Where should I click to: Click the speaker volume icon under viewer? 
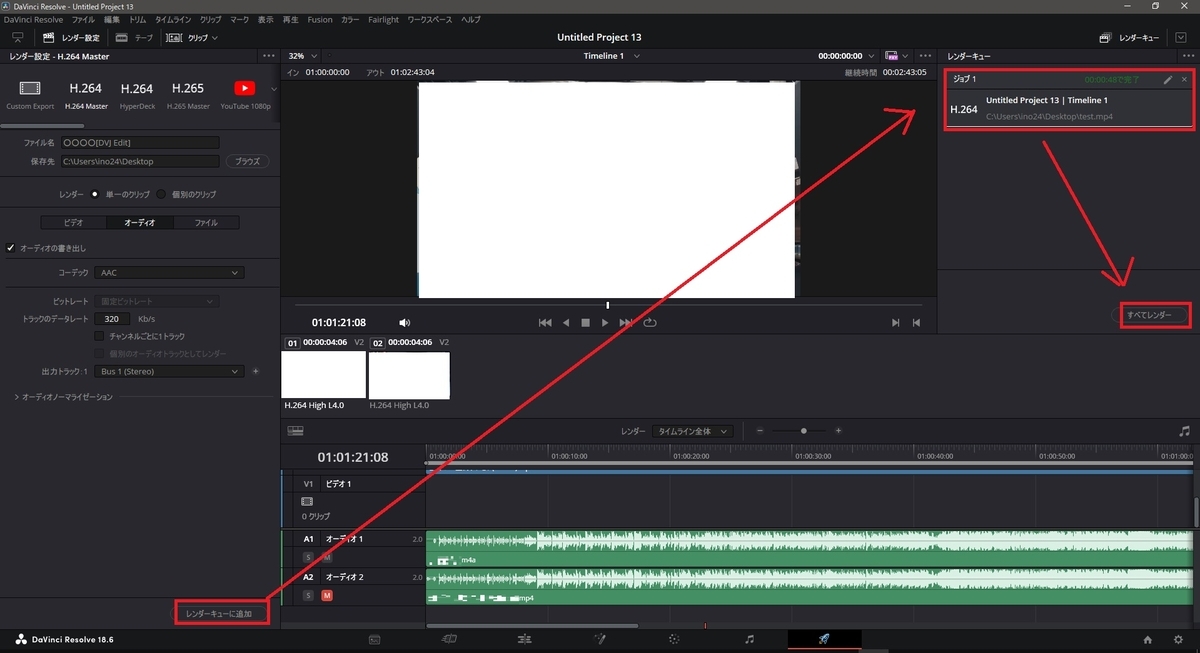[405, 323]
